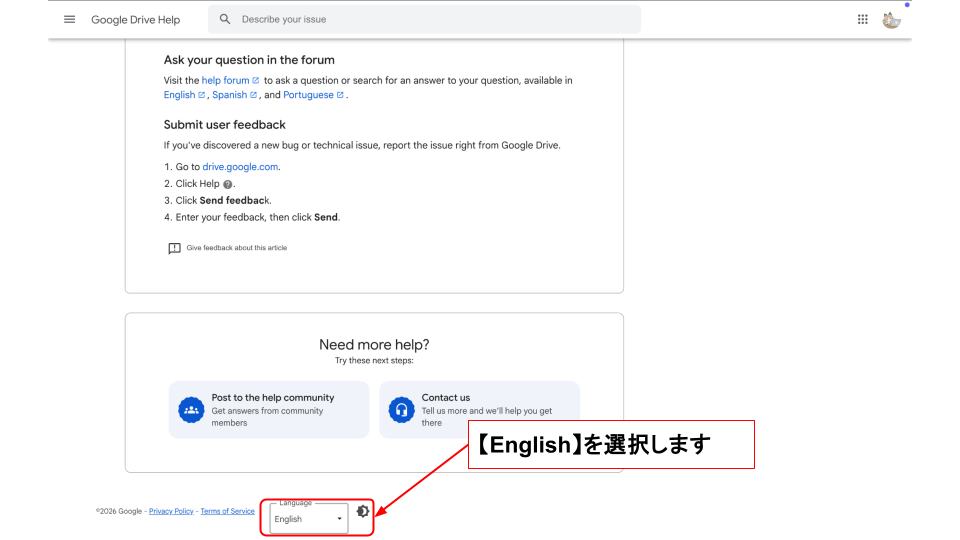Click the Contact us headset icon
The image size is (960, 540).
[401, 410]
